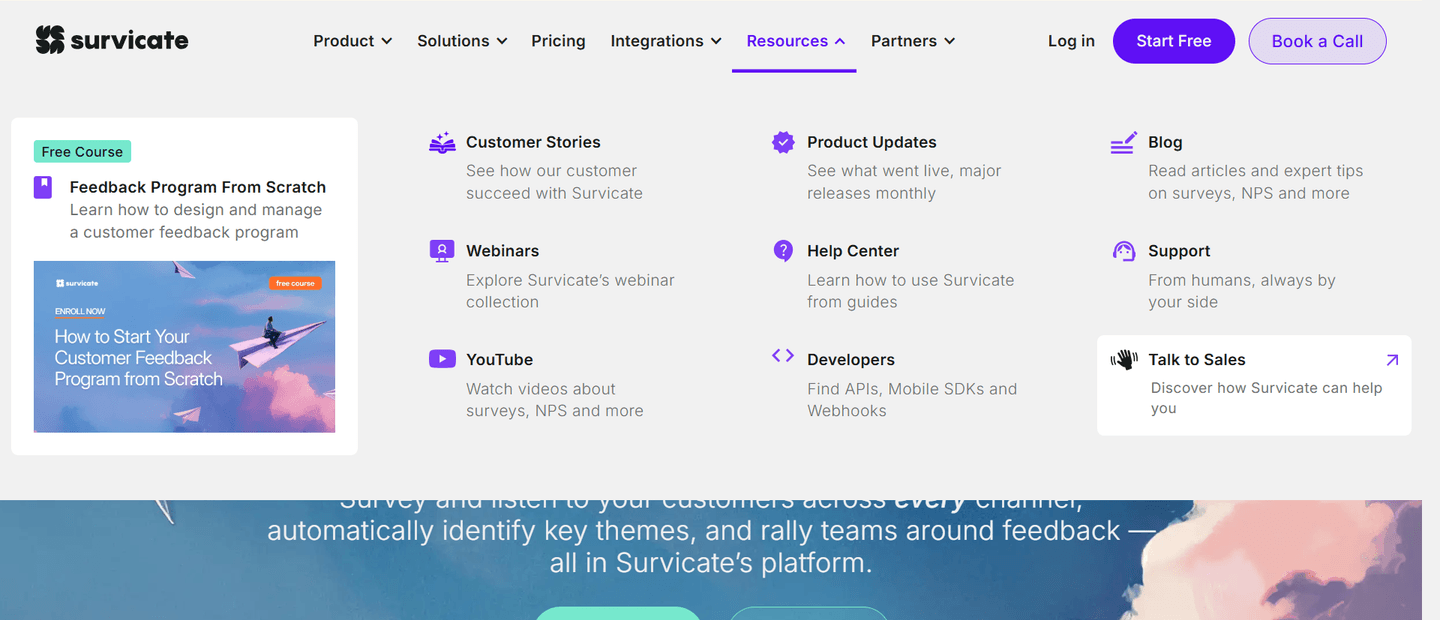Click 'See what went live' description
Viewport: 1440px width, 620px height.
(904, 182)
